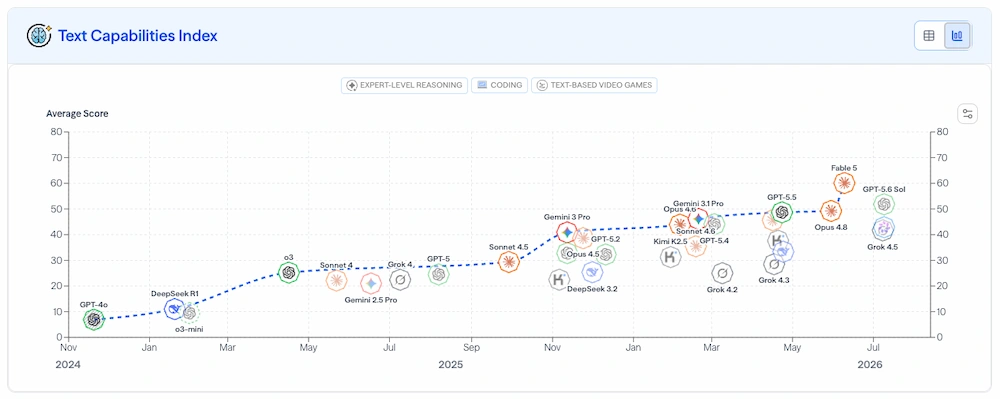Toggle the Expert-Level Reasoning filter
This screenshot has width=1000, height=399.
(404, 85)
